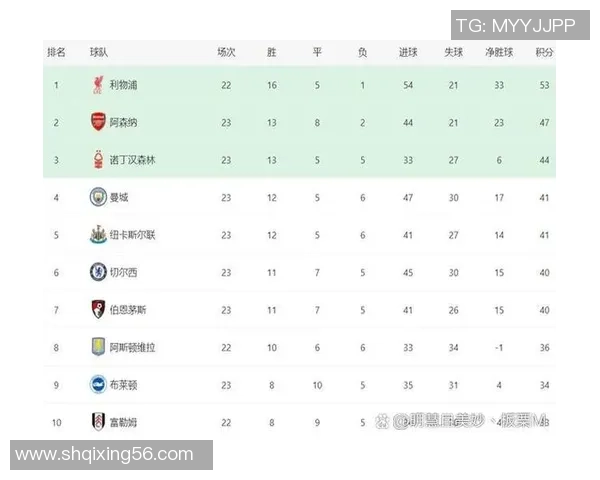The width and height of the screenshot is (600, 480).
Task: Click the Brighton club crest icon
Action: (x=97, y=385)
